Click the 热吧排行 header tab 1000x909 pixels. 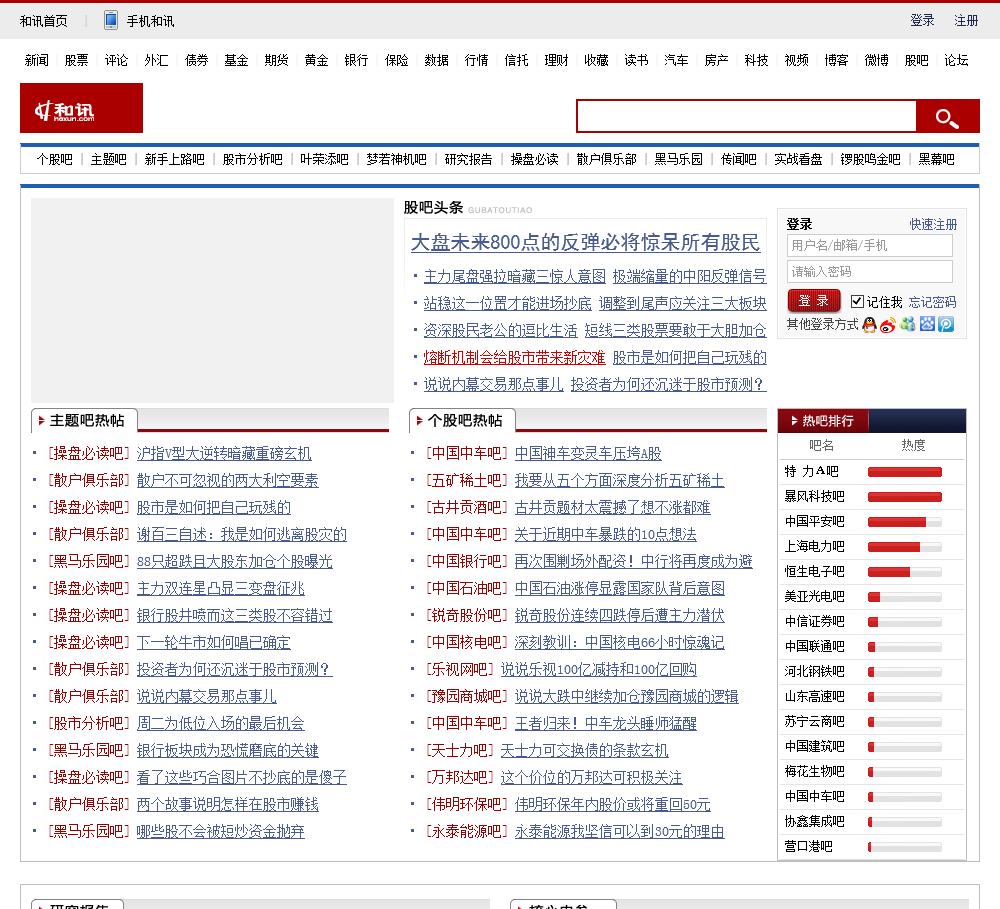[x=823, y=421]
